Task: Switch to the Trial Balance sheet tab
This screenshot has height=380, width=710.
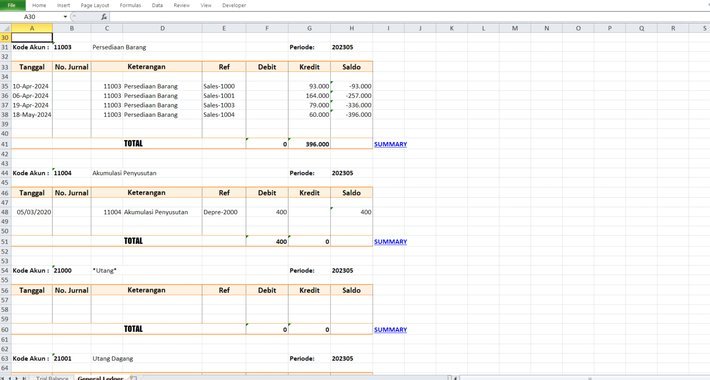Action: point(52,378)
